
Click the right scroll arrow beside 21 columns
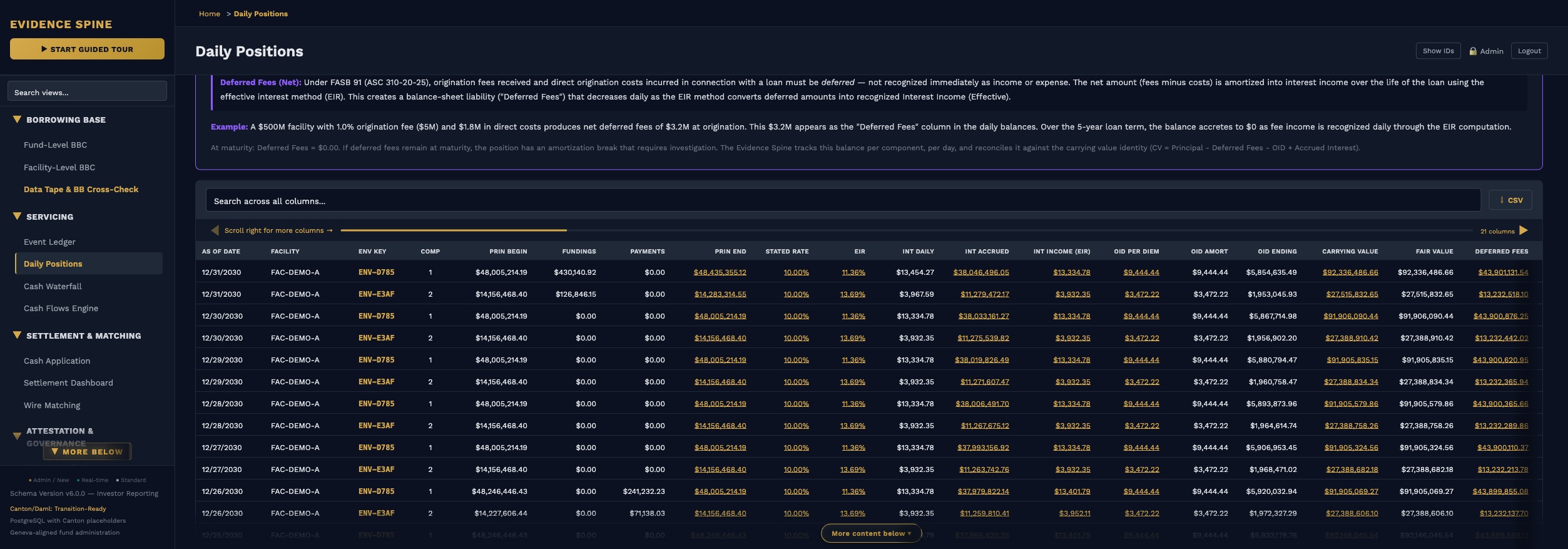(x=1524, y=230)
